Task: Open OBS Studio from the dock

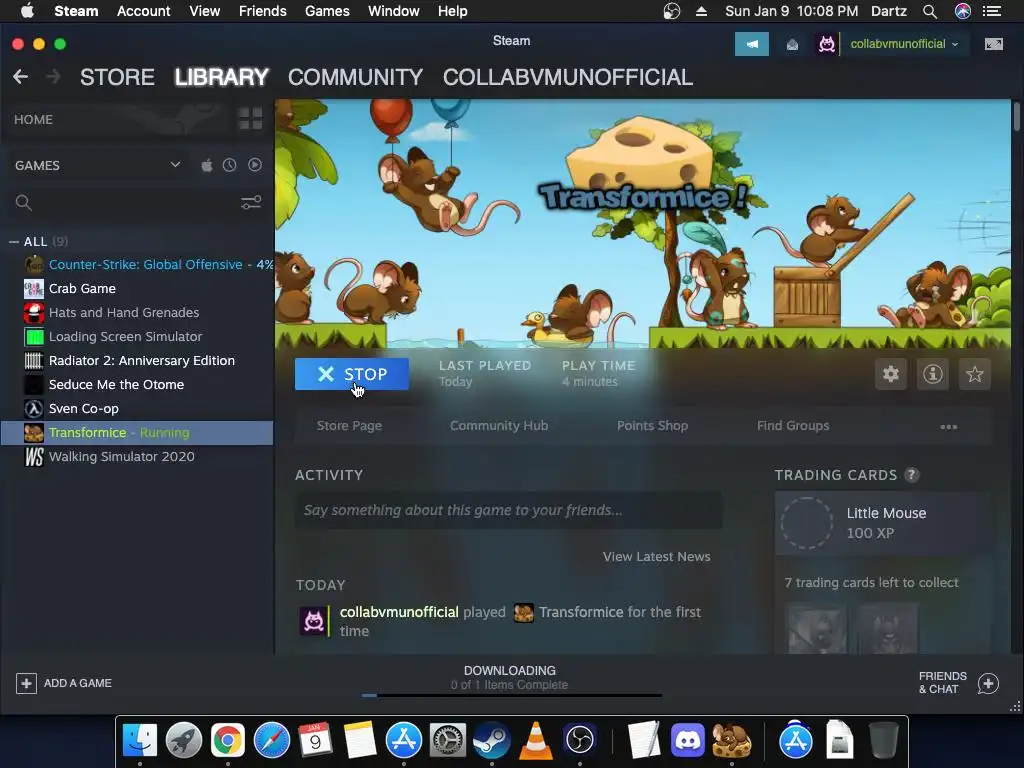Action: click(580, 740)
